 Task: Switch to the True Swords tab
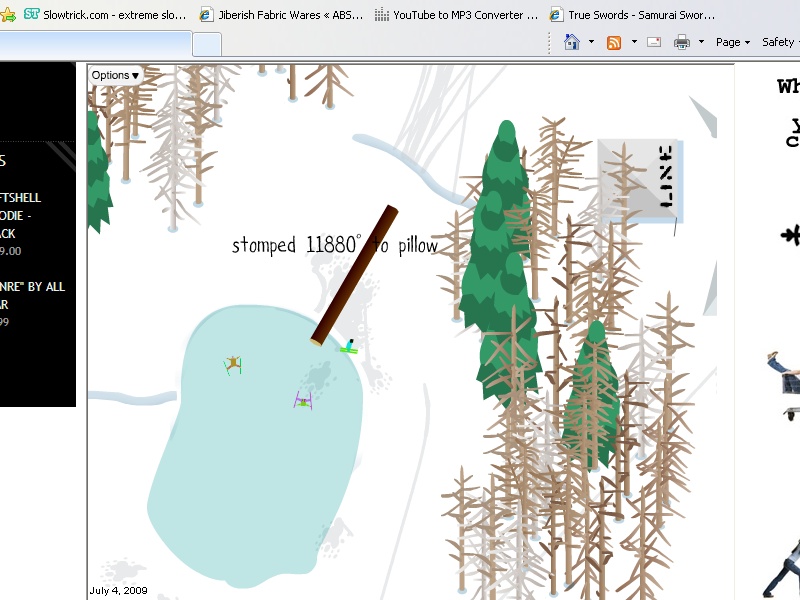[632, 15]
